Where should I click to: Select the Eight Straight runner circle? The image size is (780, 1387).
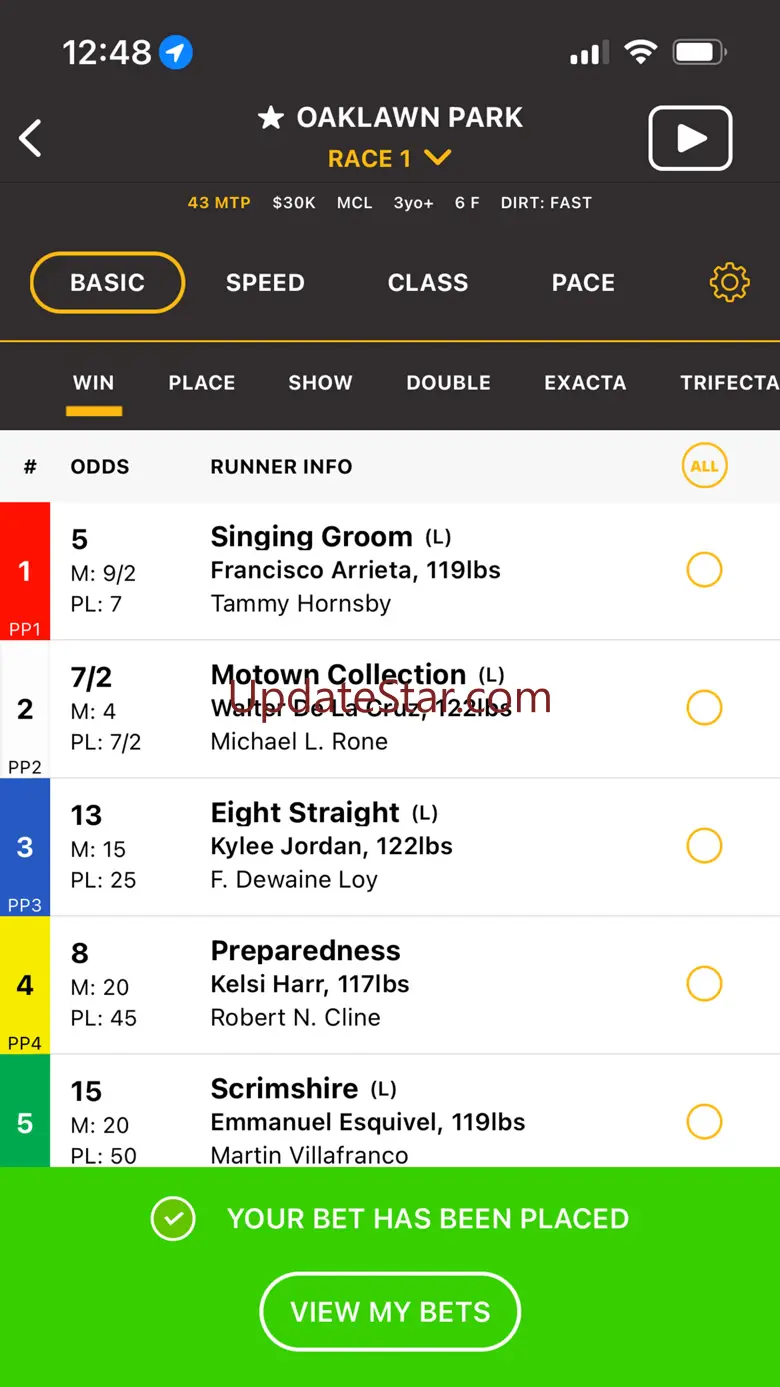[704, 846]
